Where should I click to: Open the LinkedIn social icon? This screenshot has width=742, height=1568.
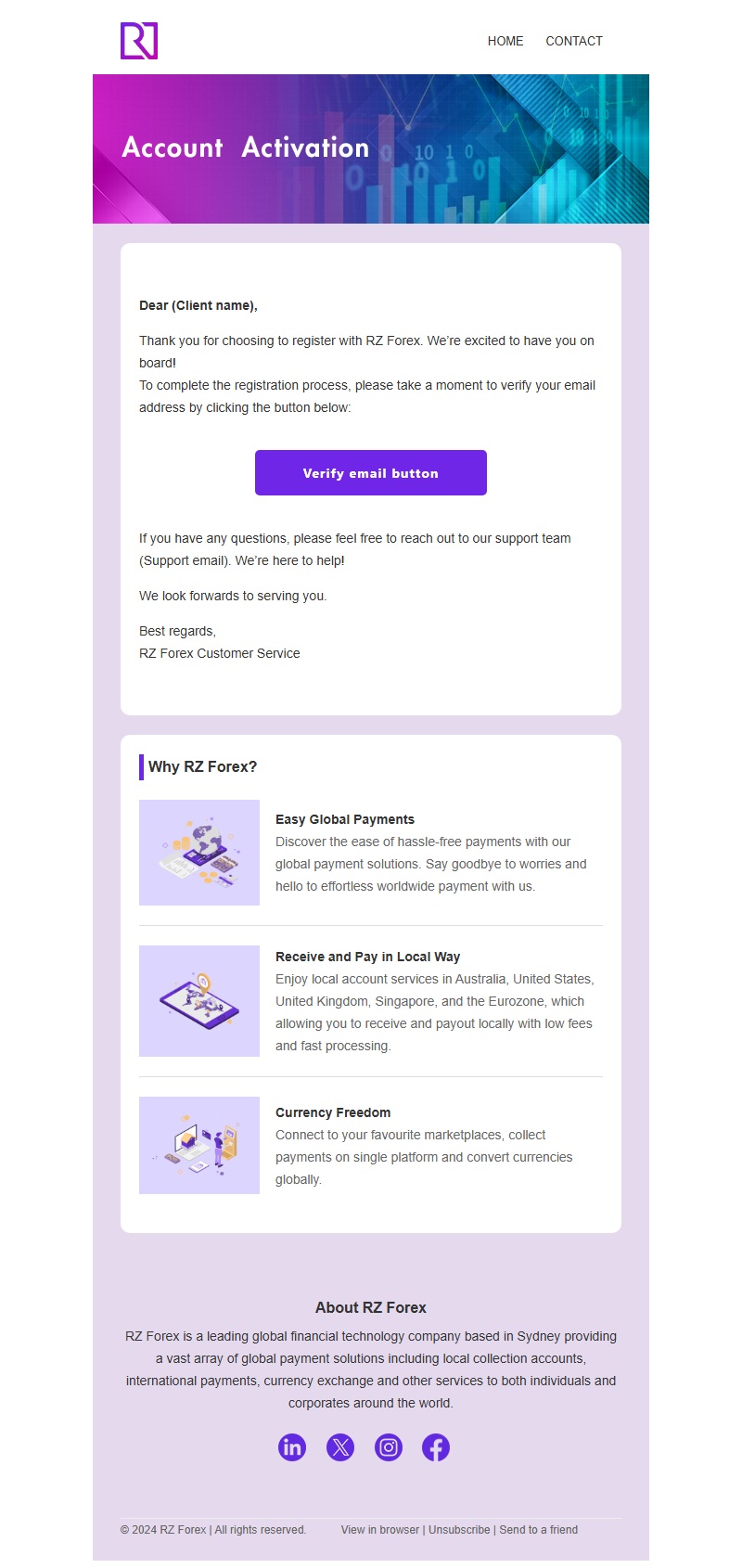[292, 1447]
